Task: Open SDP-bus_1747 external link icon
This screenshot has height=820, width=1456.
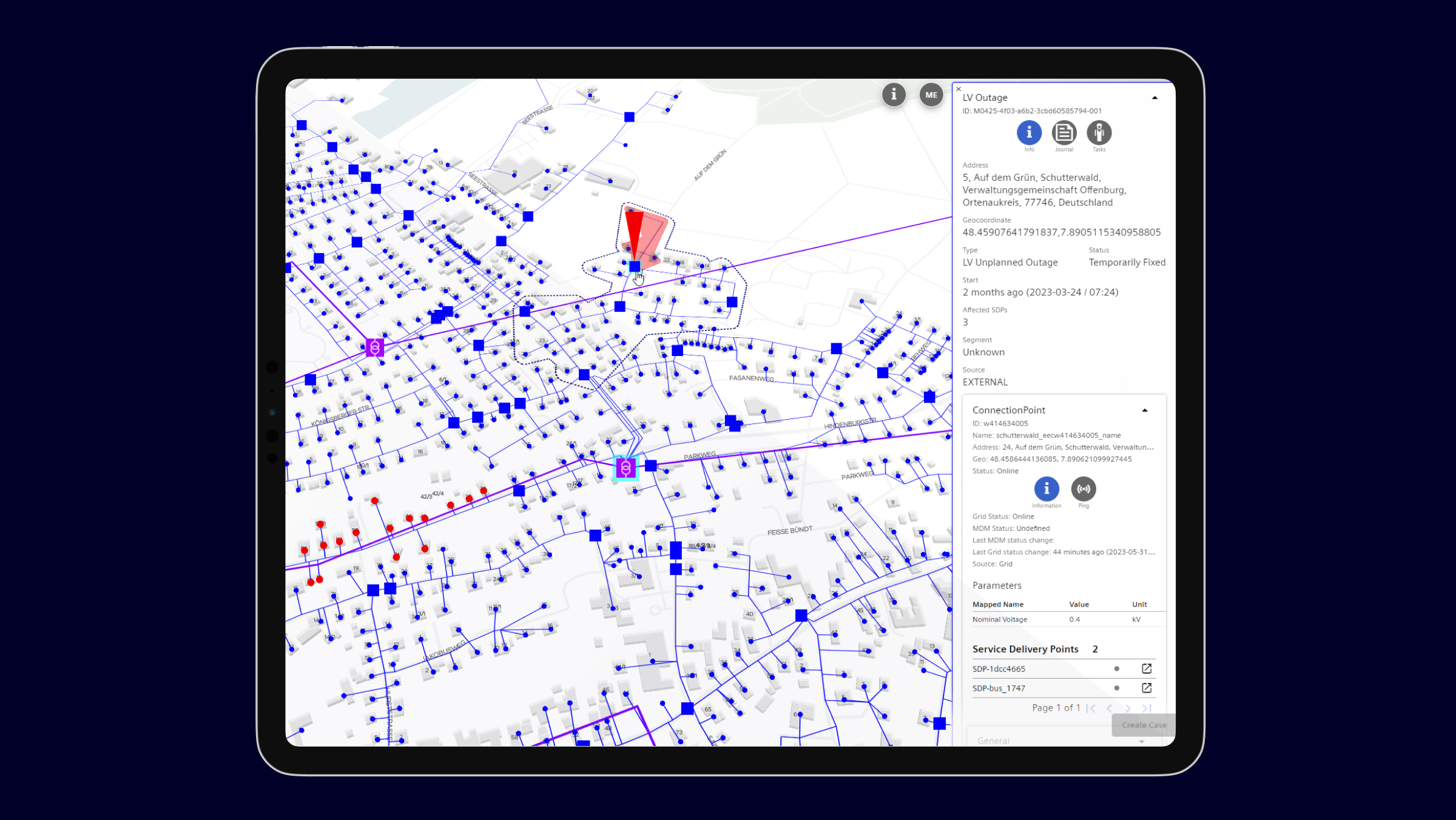Action: pos(1146,688)
